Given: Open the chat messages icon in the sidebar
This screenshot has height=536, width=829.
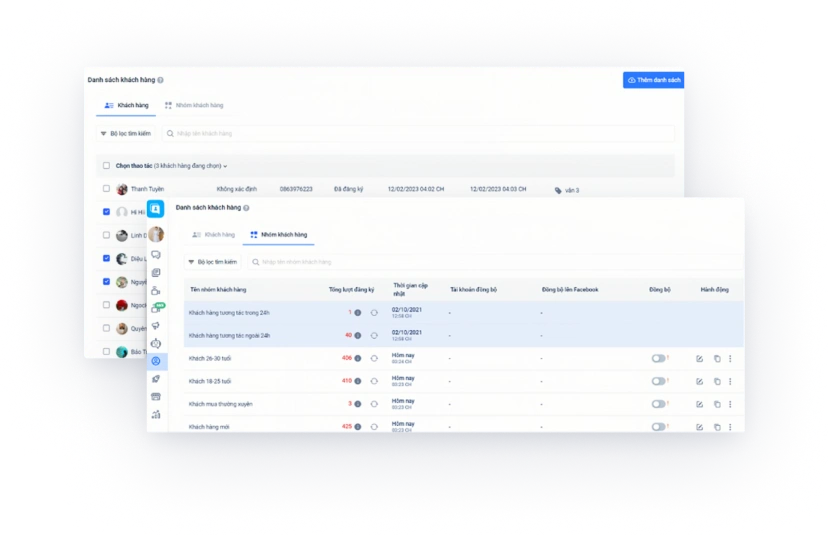Looking at the screenshot, I should (156, 255).
